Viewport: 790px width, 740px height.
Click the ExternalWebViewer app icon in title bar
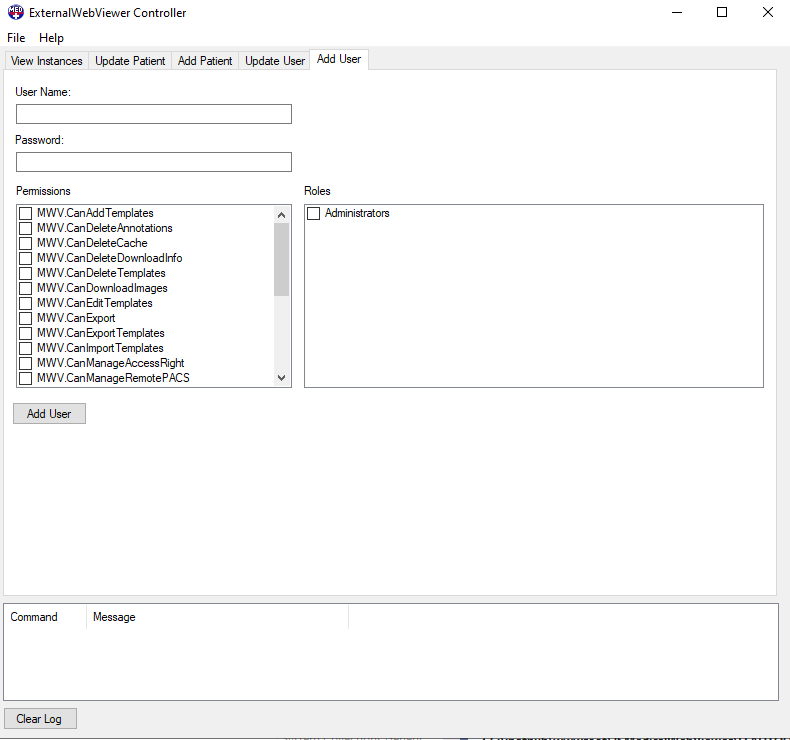(x=16, y=12)
